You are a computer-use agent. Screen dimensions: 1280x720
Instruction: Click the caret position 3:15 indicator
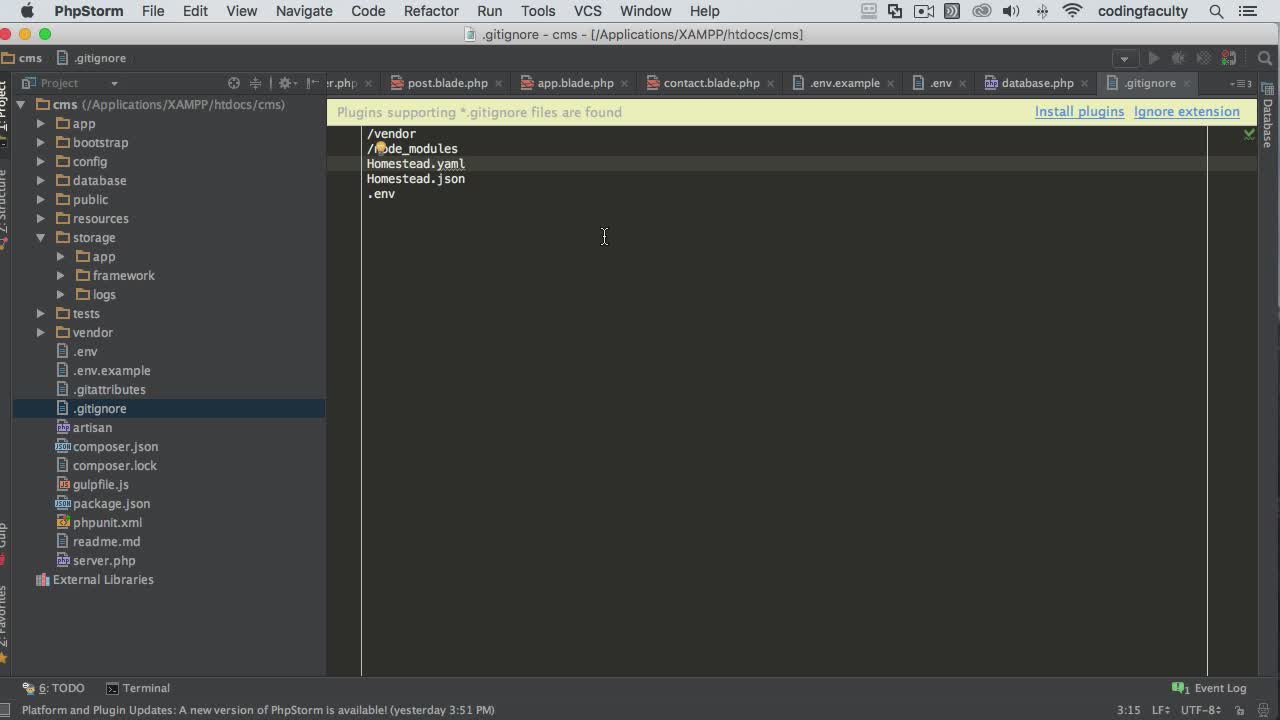(1128, 710)
